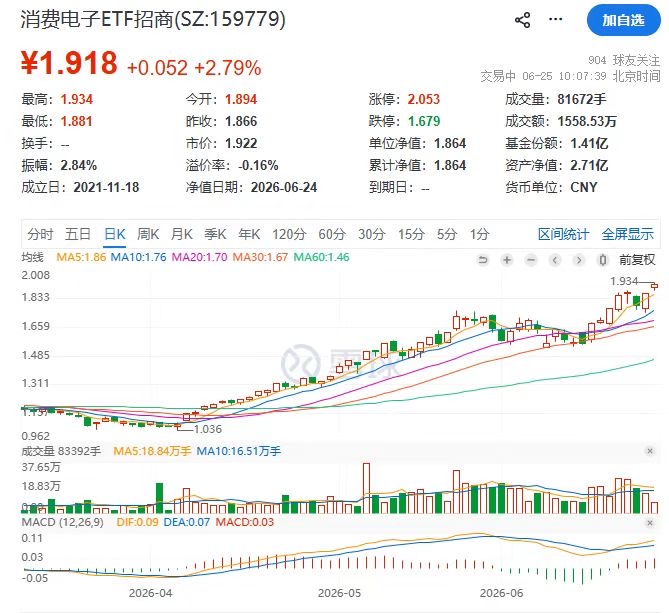Move chart right with the forward chevron
669x613 pixels.
click(x=579, y=260)
